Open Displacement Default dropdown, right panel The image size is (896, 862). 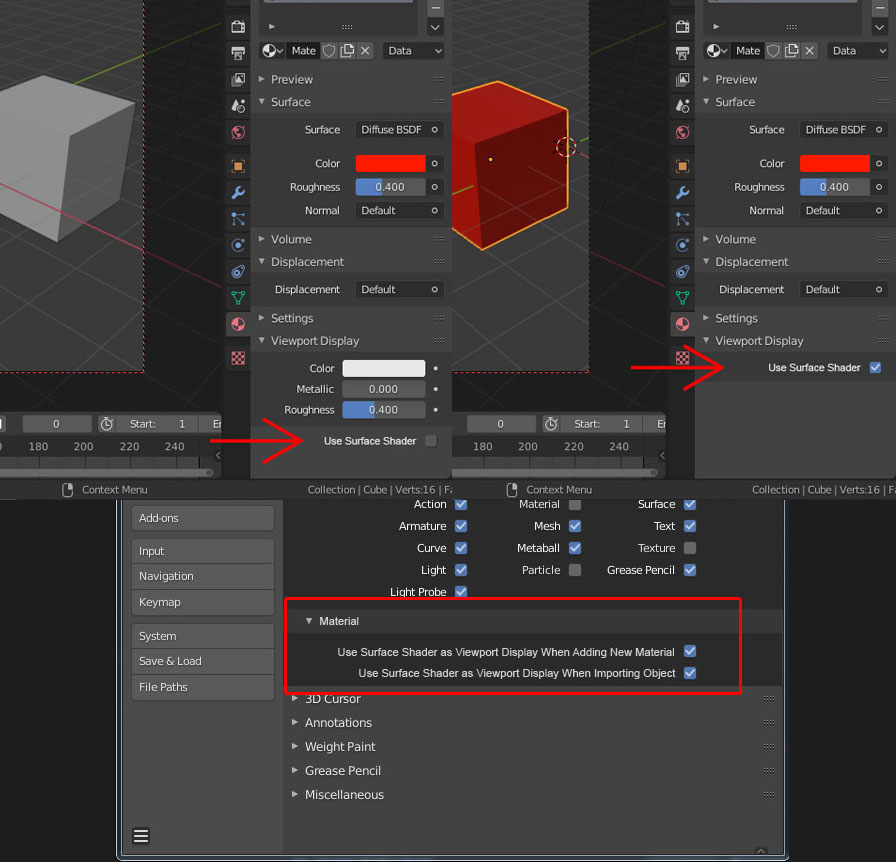835,289
